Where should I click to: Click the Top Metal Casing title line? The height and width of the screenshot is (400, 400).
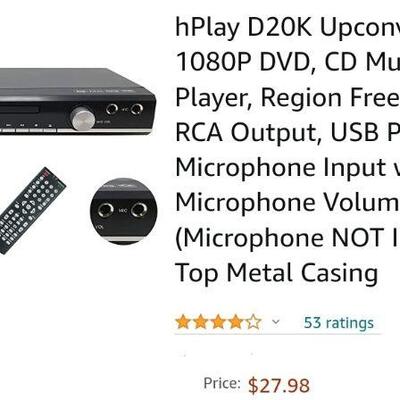pyautogui.click(x=276, y=273)
